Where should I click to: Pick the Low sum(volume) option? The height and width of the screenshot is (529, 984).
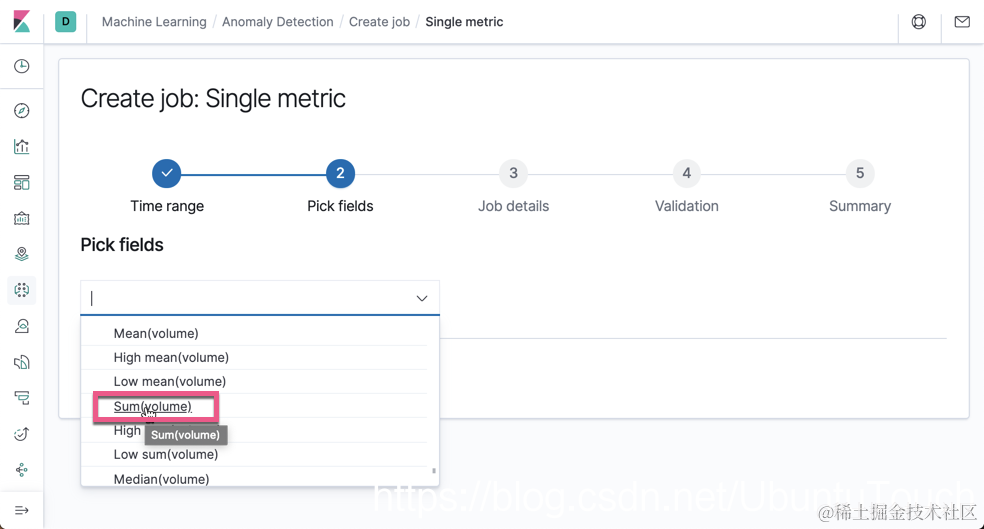pos(166,454)
